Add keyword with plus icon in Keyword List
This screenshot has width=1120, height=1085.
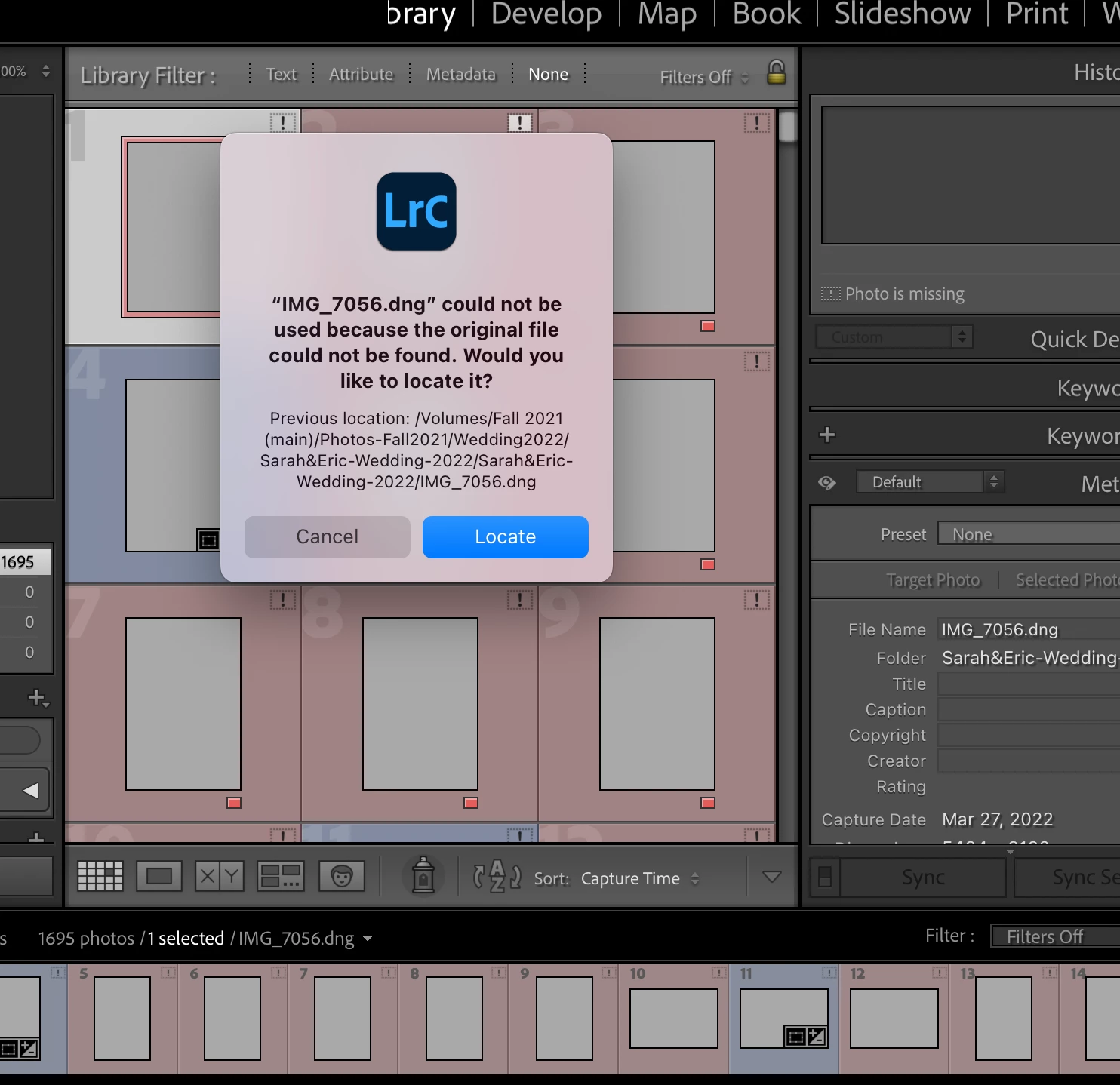[x=827, y=435]
